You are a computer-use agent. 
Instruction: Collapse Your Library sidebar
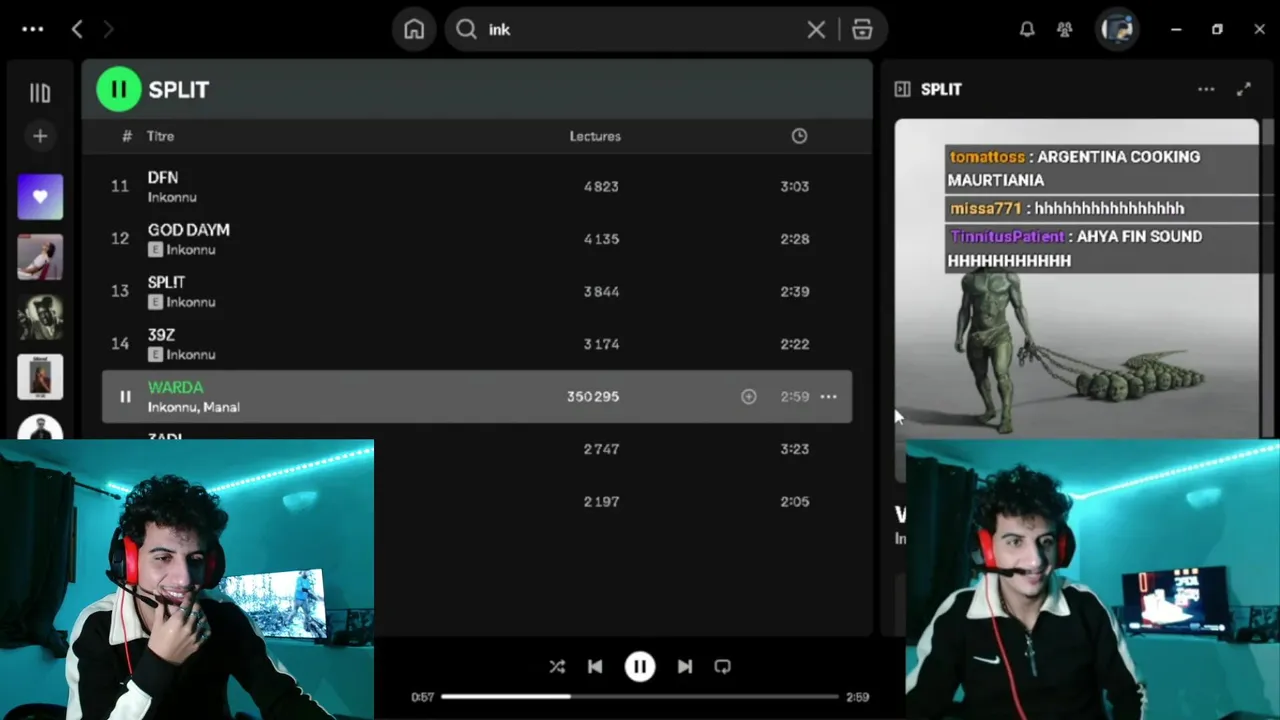click(40, 93)
